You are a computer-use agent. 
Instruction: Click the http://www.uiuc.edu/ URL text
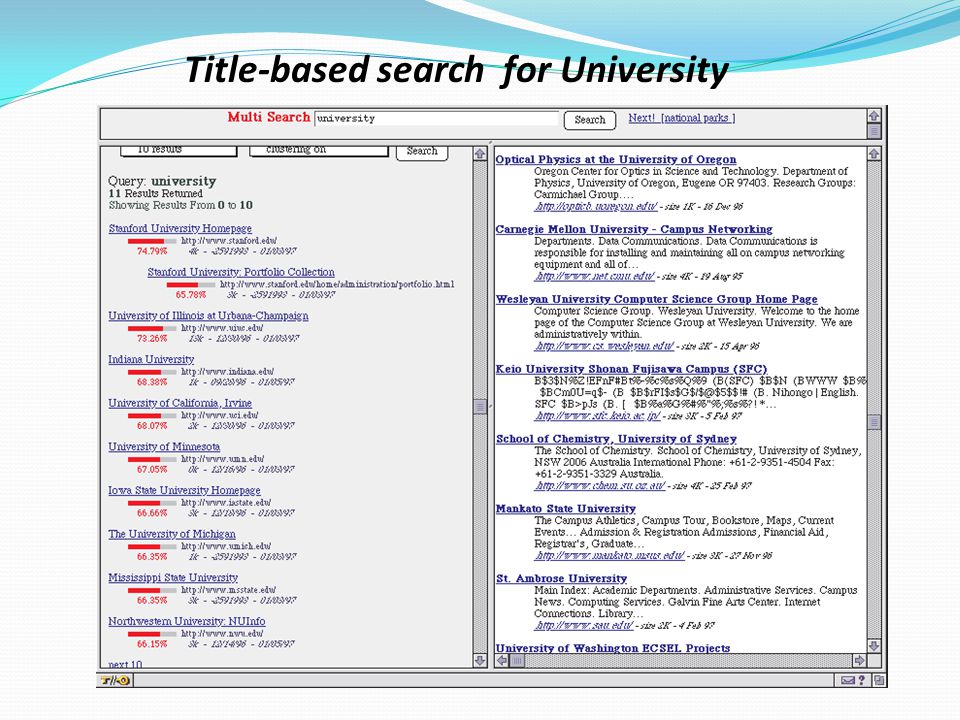click(x=222, y=328)
